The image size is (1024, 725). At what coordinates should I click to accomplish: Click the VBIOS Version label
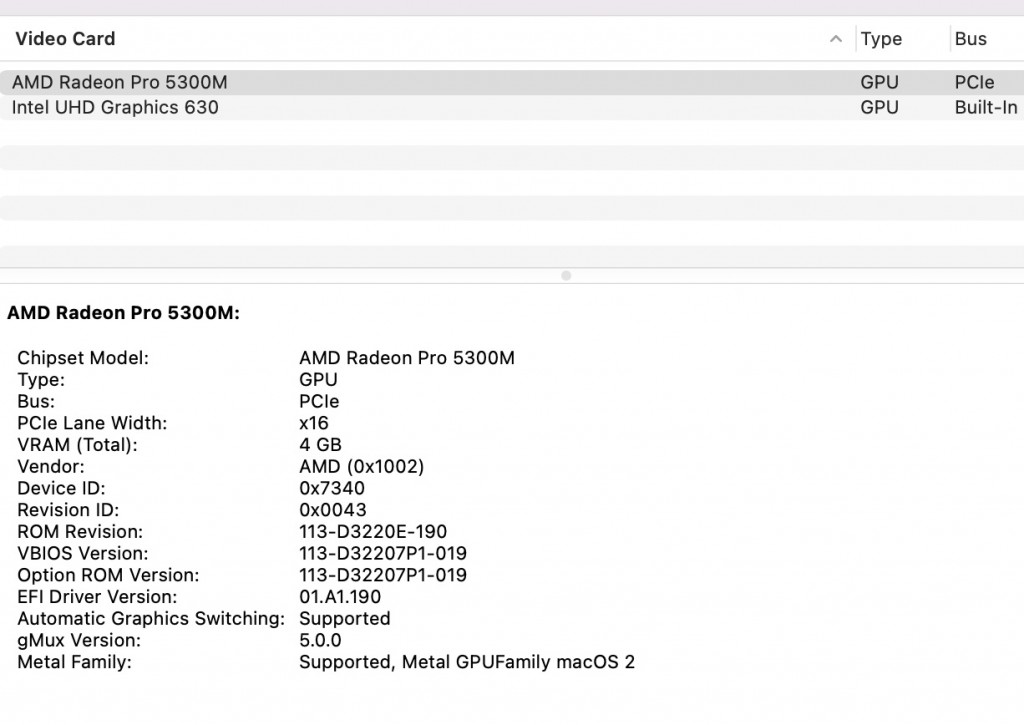click(83, 553)
